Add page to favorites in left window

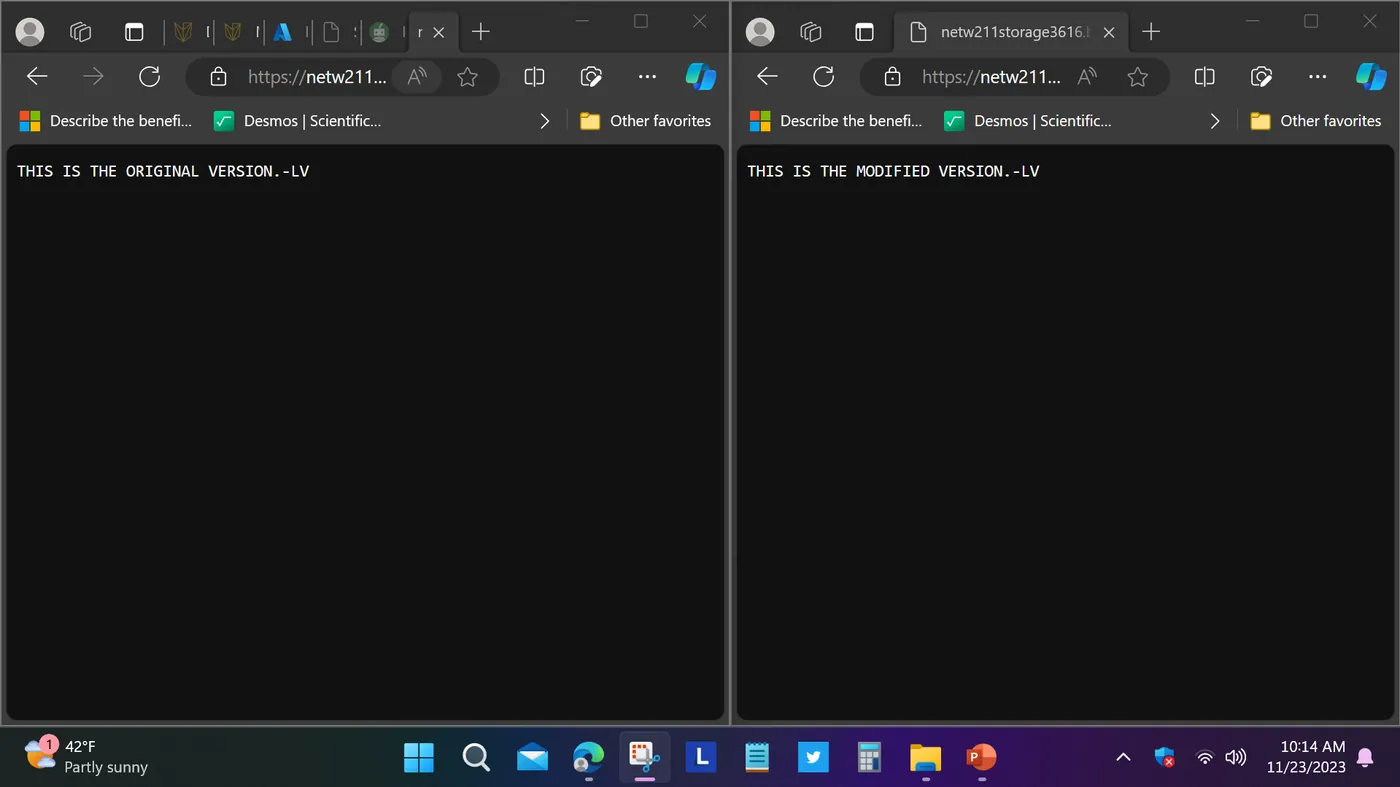point(467,77)
